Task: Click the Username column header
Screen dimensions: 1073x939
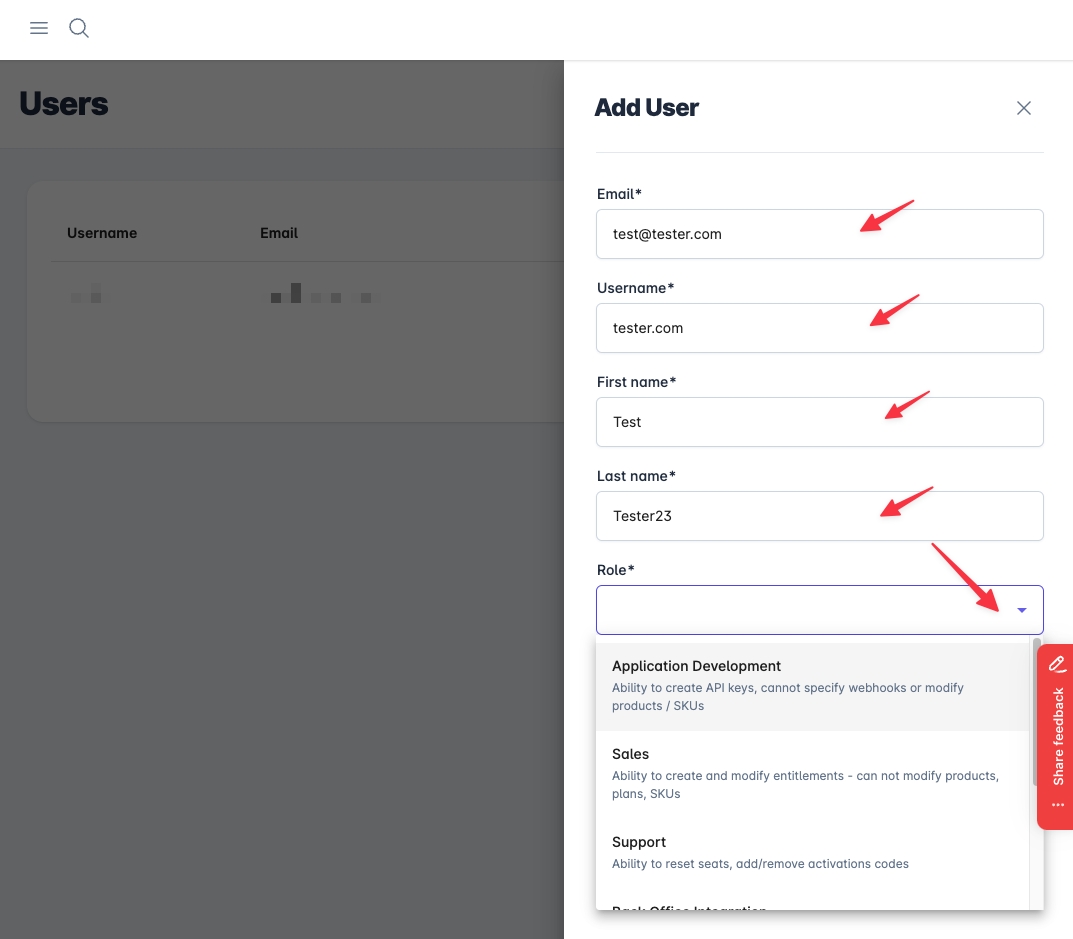Action: (102, 233)
